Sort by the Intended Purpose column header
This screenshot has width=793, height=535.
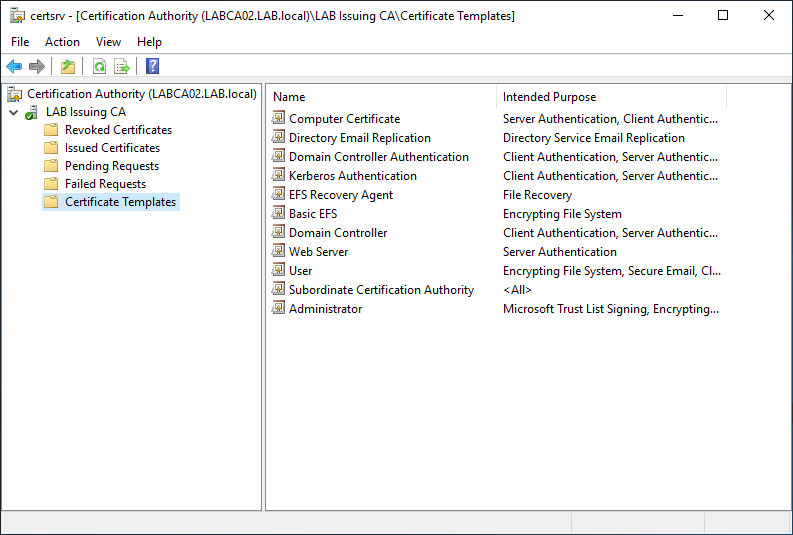tap(611, 97)
